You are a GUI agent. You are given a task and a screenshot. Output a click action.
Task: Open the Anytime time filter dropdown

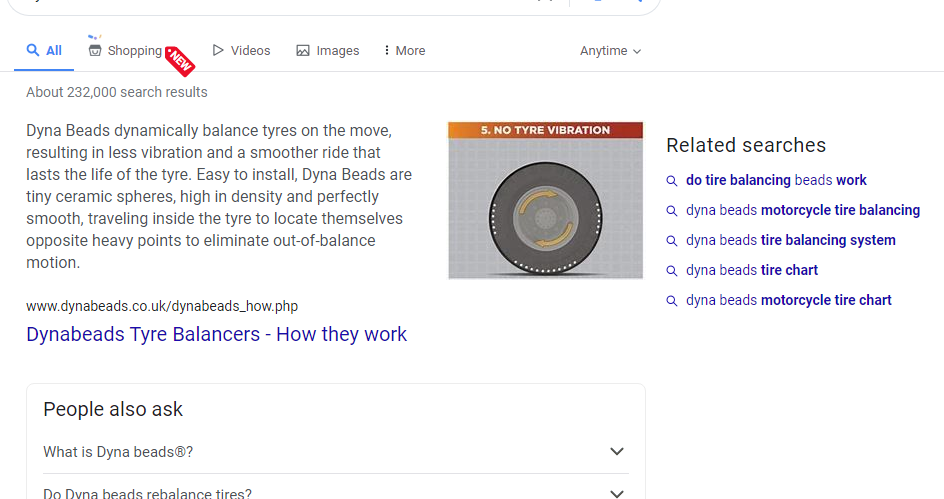point(610,51)
